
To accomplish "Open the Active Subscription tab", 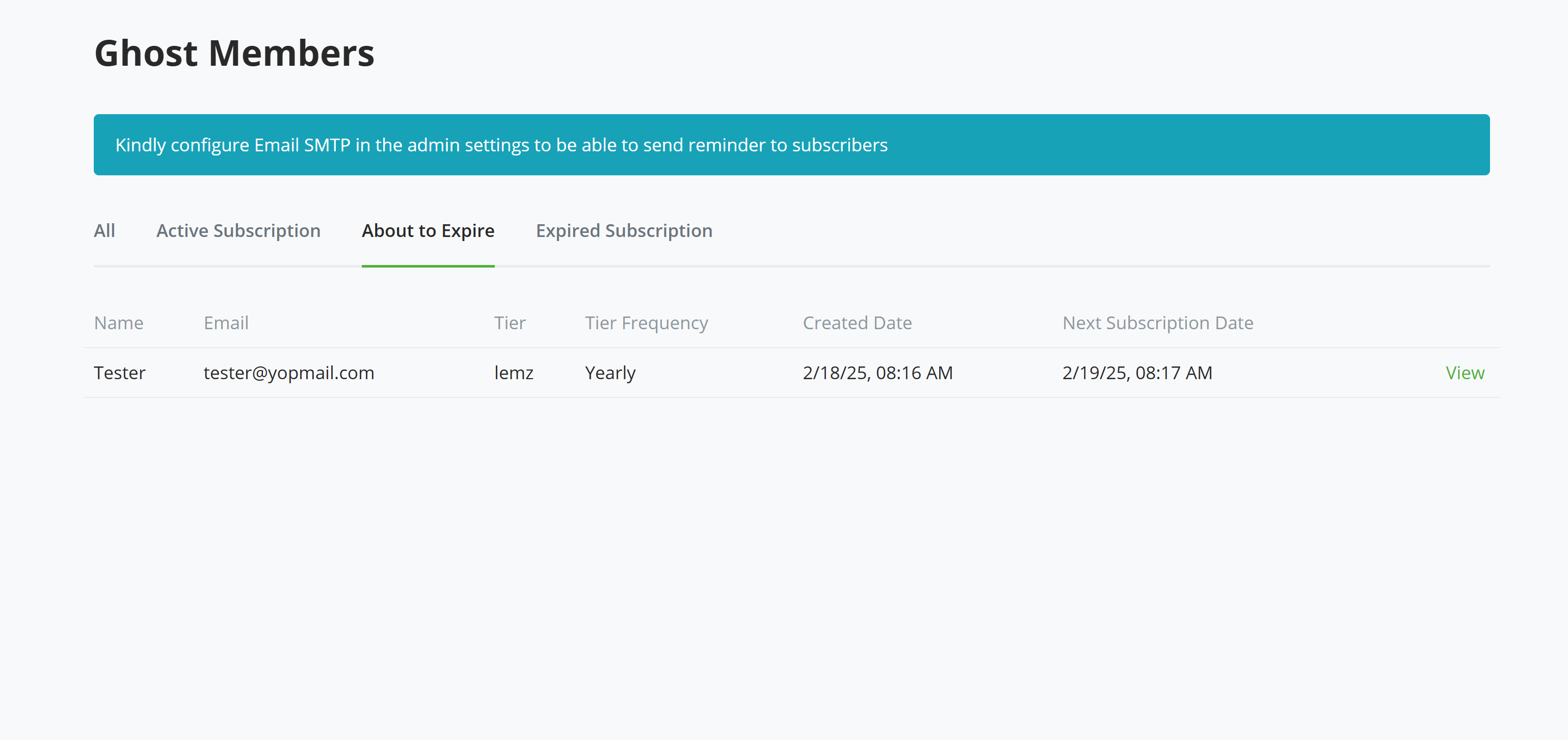I will pyautogui.click(x=238, y=231).
